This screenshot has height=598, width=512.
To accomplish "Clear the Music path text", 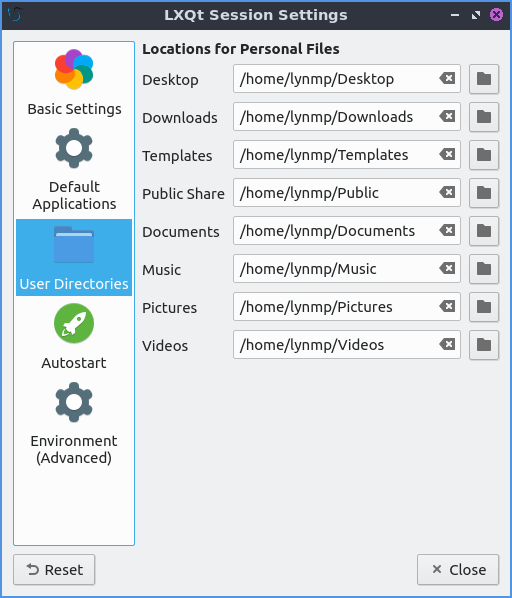I will click(x=447, y=268).
